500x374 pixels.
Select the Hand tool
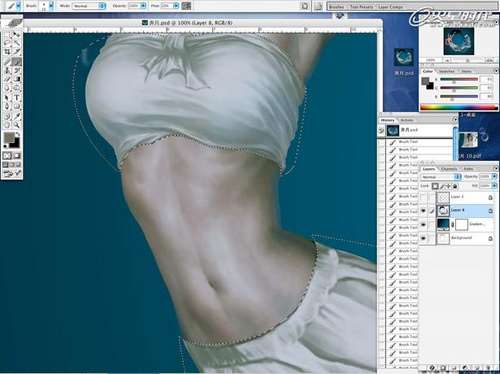(x=7, y=125)
